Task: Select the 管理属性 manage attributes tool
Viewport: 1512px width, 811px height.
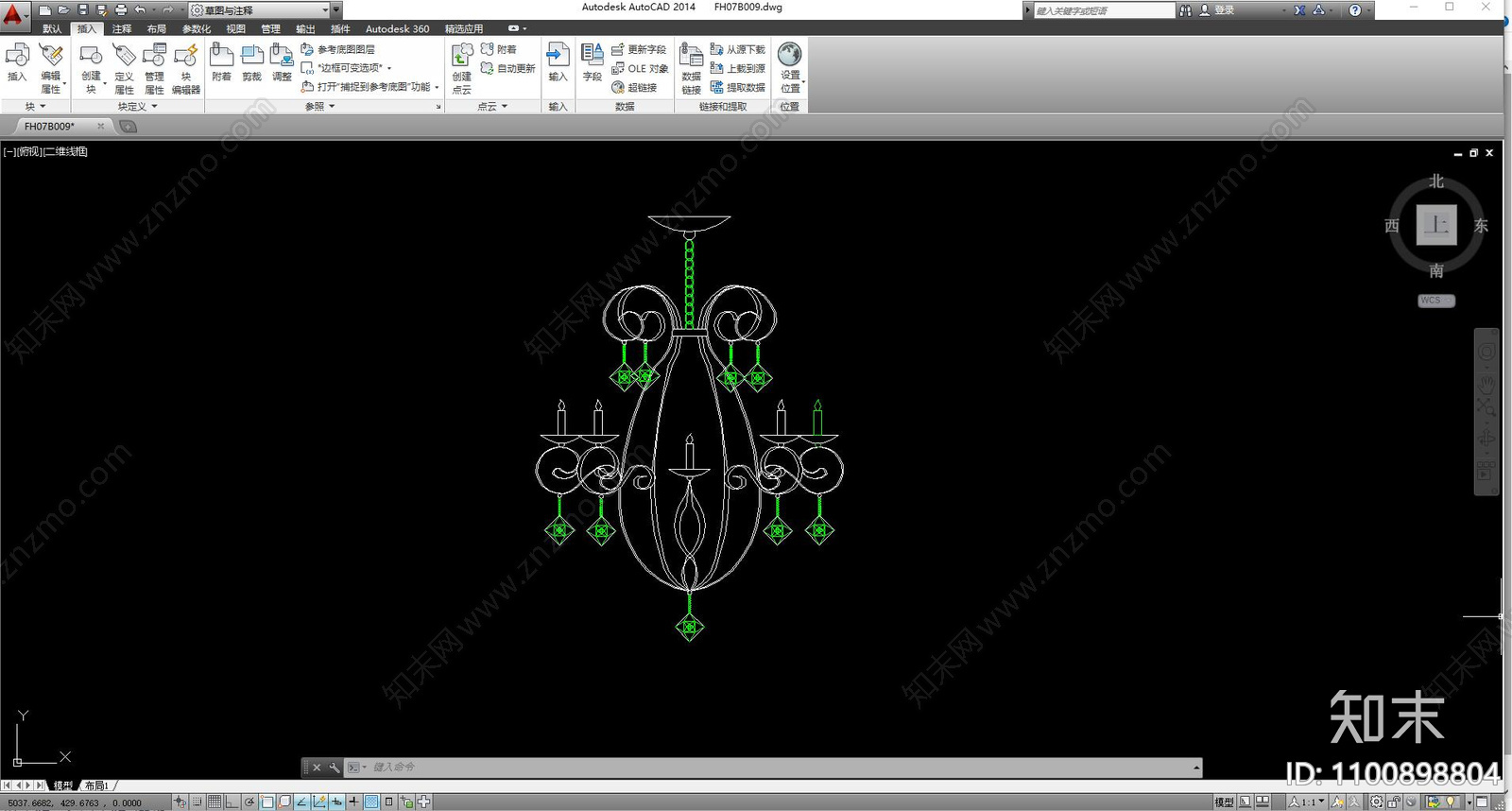Action: point(154,68)
